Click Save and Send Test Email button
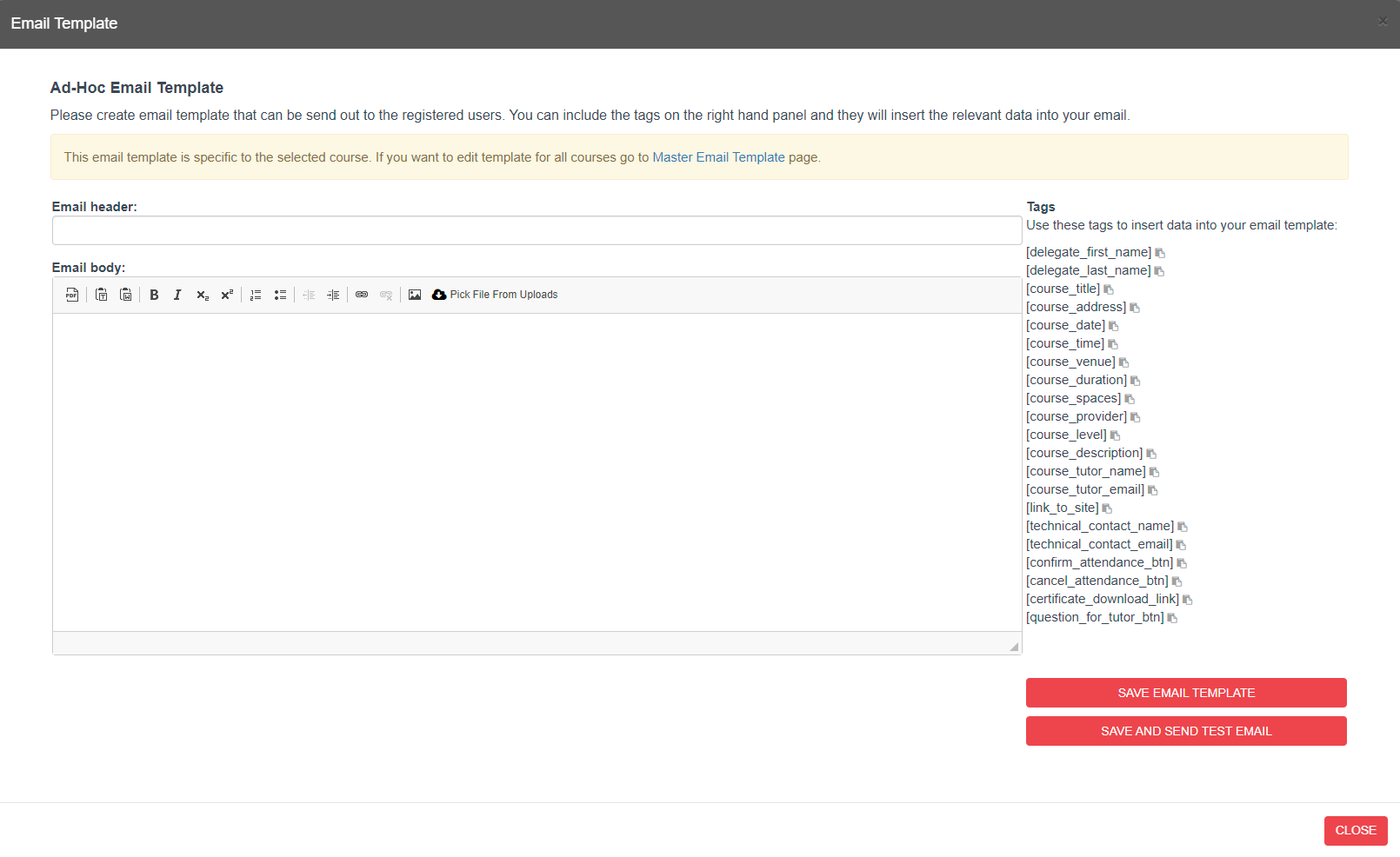The width and height of the screenshot is (1400, 857). (1186, 731)
